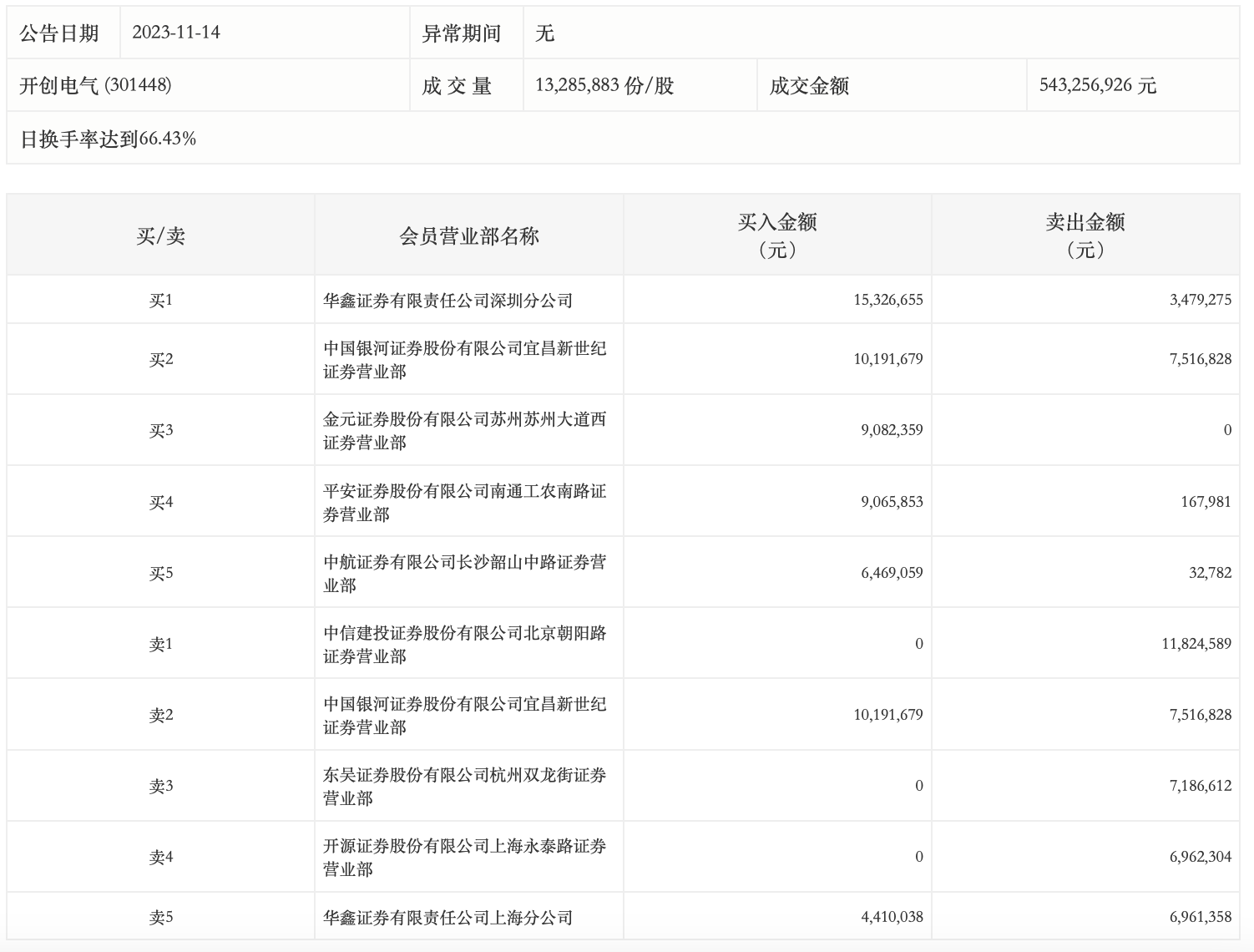Select sell amount 32,782
The width and height of the screenshot is (1254, 952).
pyautogui.click(x=1211, y=573)
